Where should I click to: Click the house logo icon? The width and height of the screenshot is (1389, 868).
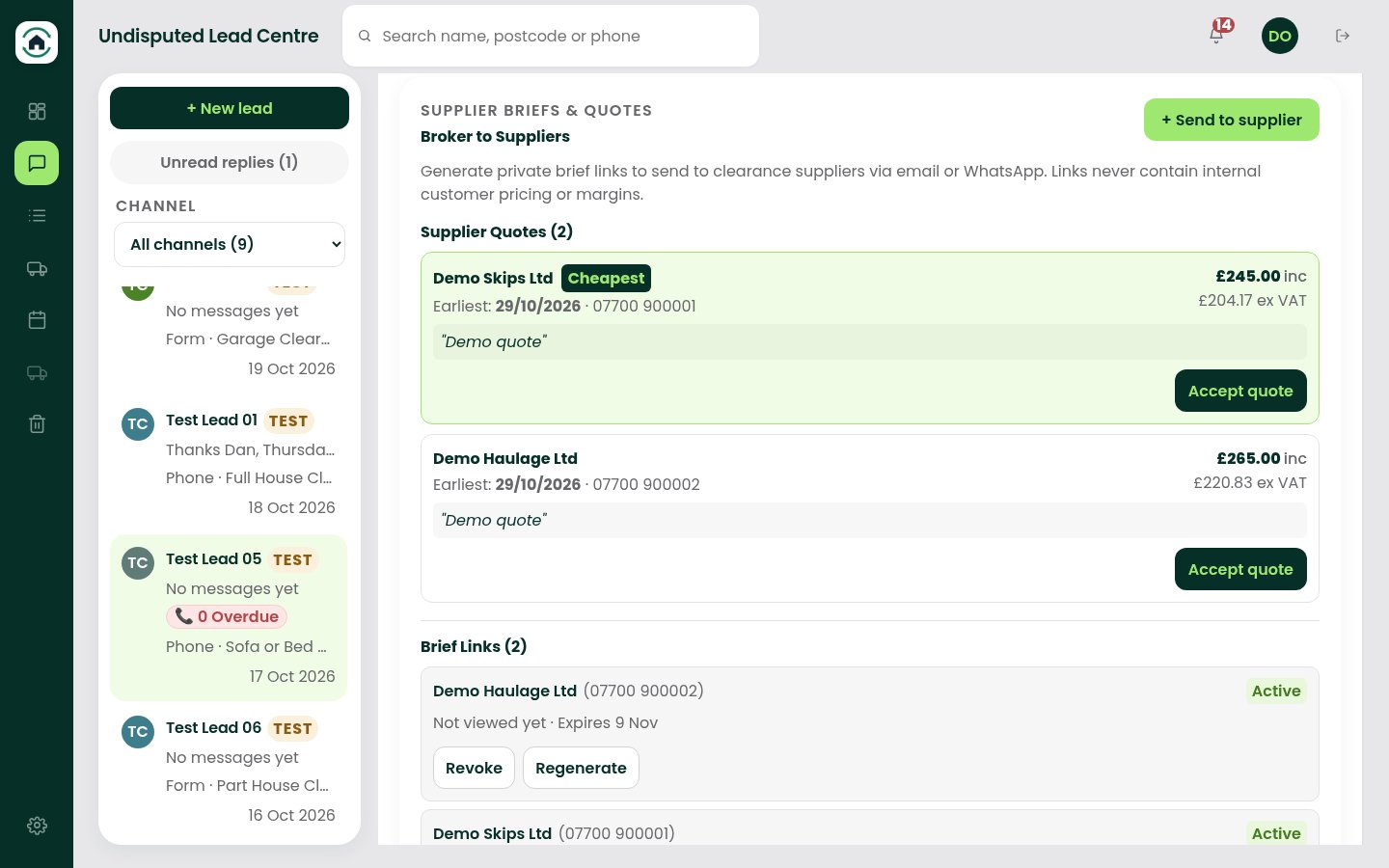(37, 42)
